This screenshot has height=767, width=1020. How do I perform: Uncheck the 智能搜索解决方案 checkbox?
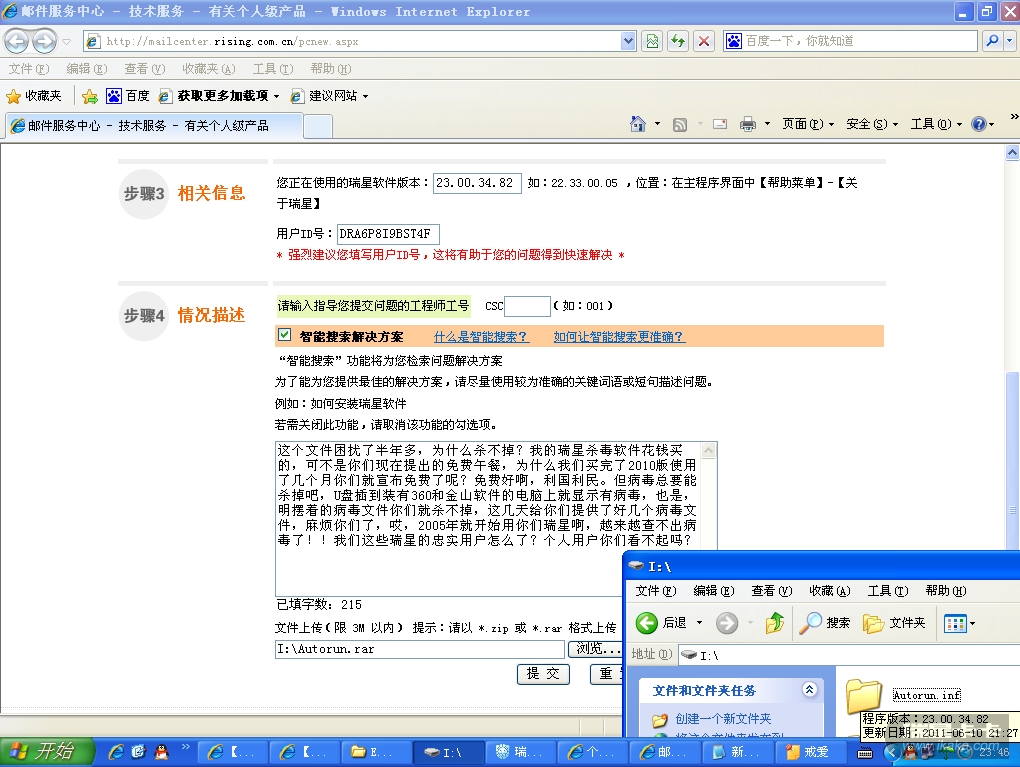pyautogui.click(x=285, y=336)
